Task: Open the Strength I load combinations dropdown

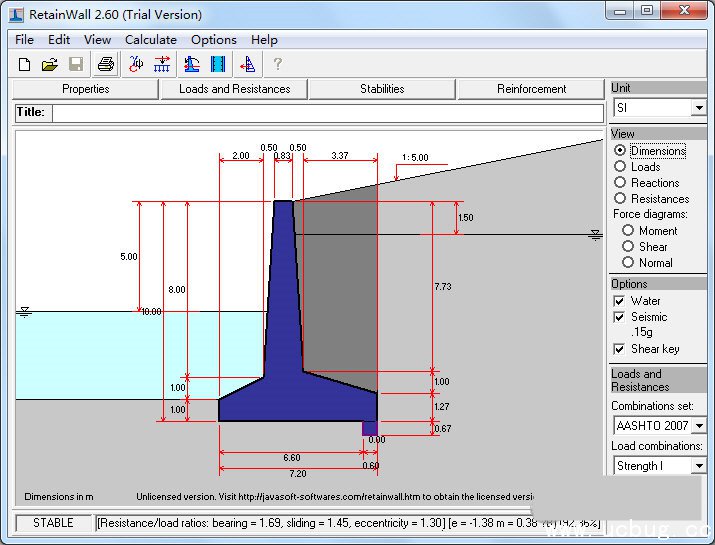Action: point(698,466)
